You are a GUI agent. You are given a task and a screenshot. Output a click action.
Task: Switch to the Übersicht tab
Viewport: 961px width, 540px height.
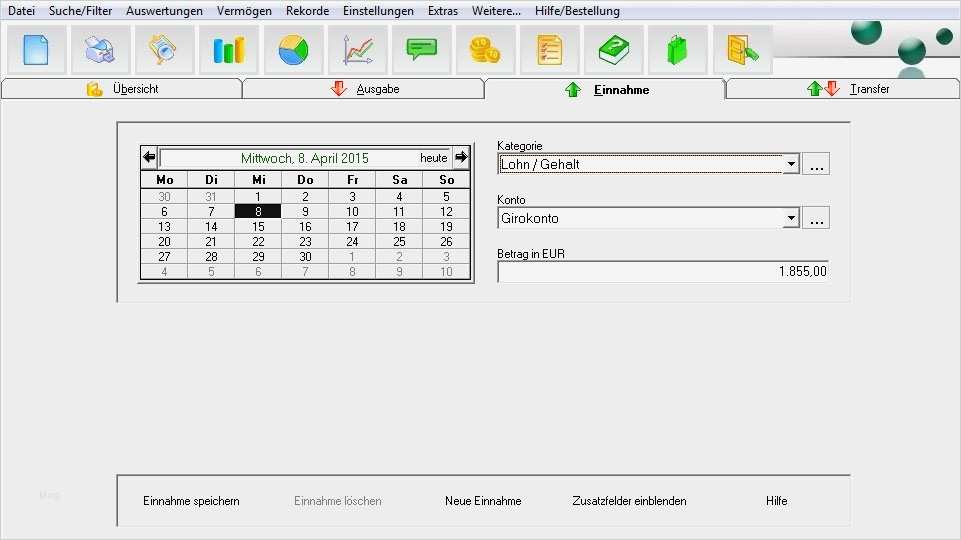coord(122,89)
